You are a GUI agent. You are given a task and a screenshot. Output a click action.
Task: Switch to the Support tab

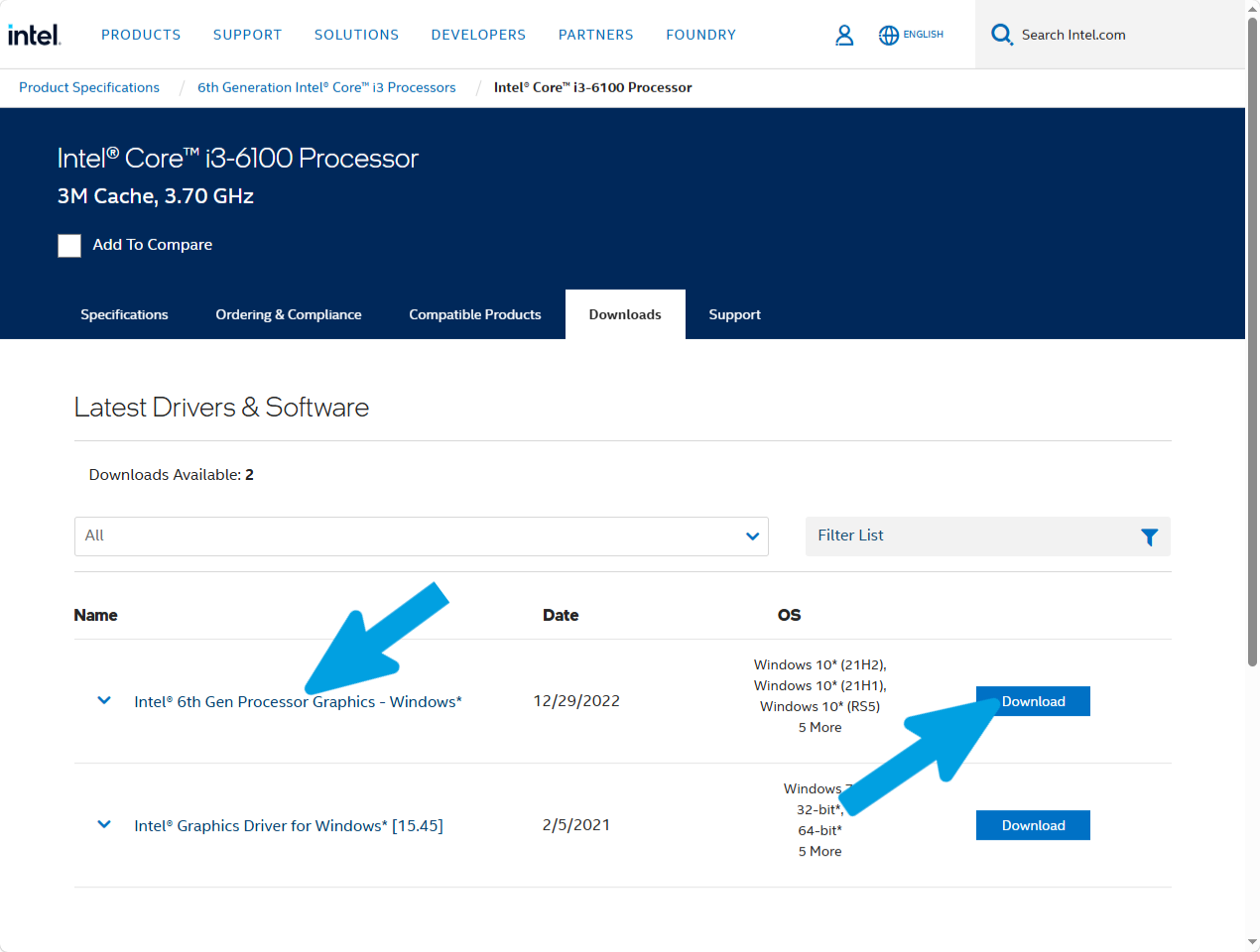point(735,314)
